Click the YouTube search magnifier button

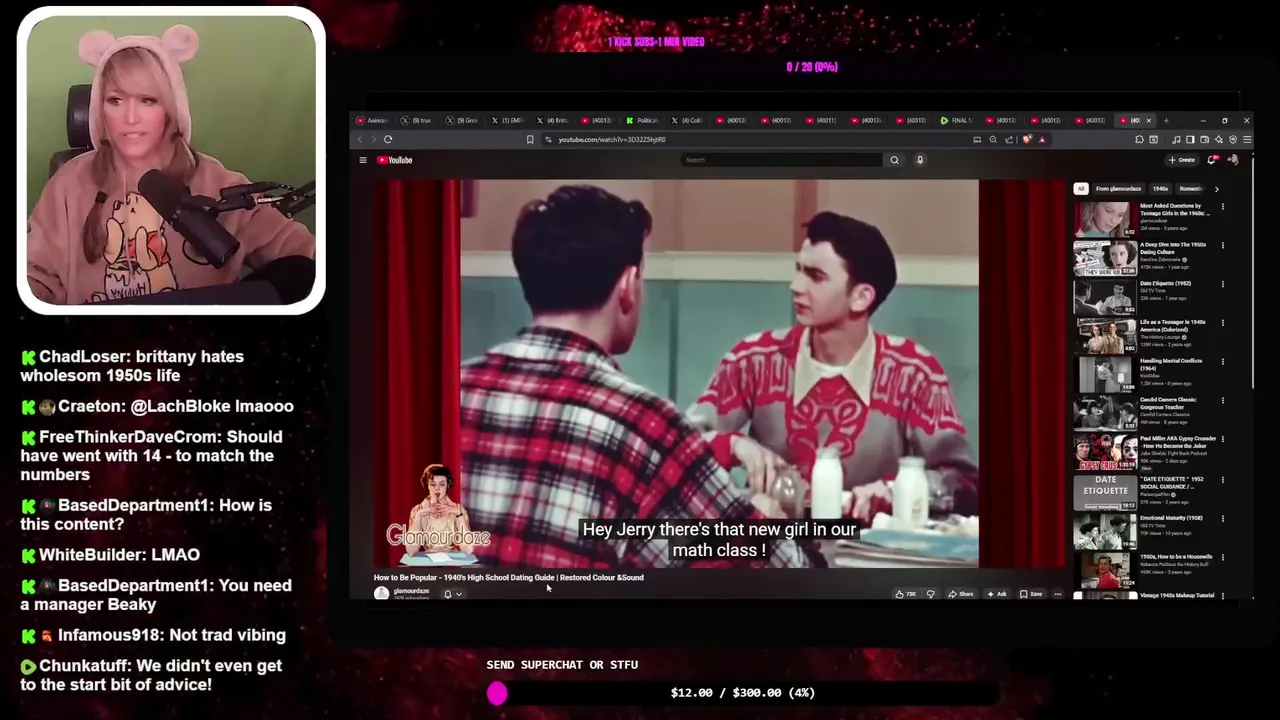[894, 160]
